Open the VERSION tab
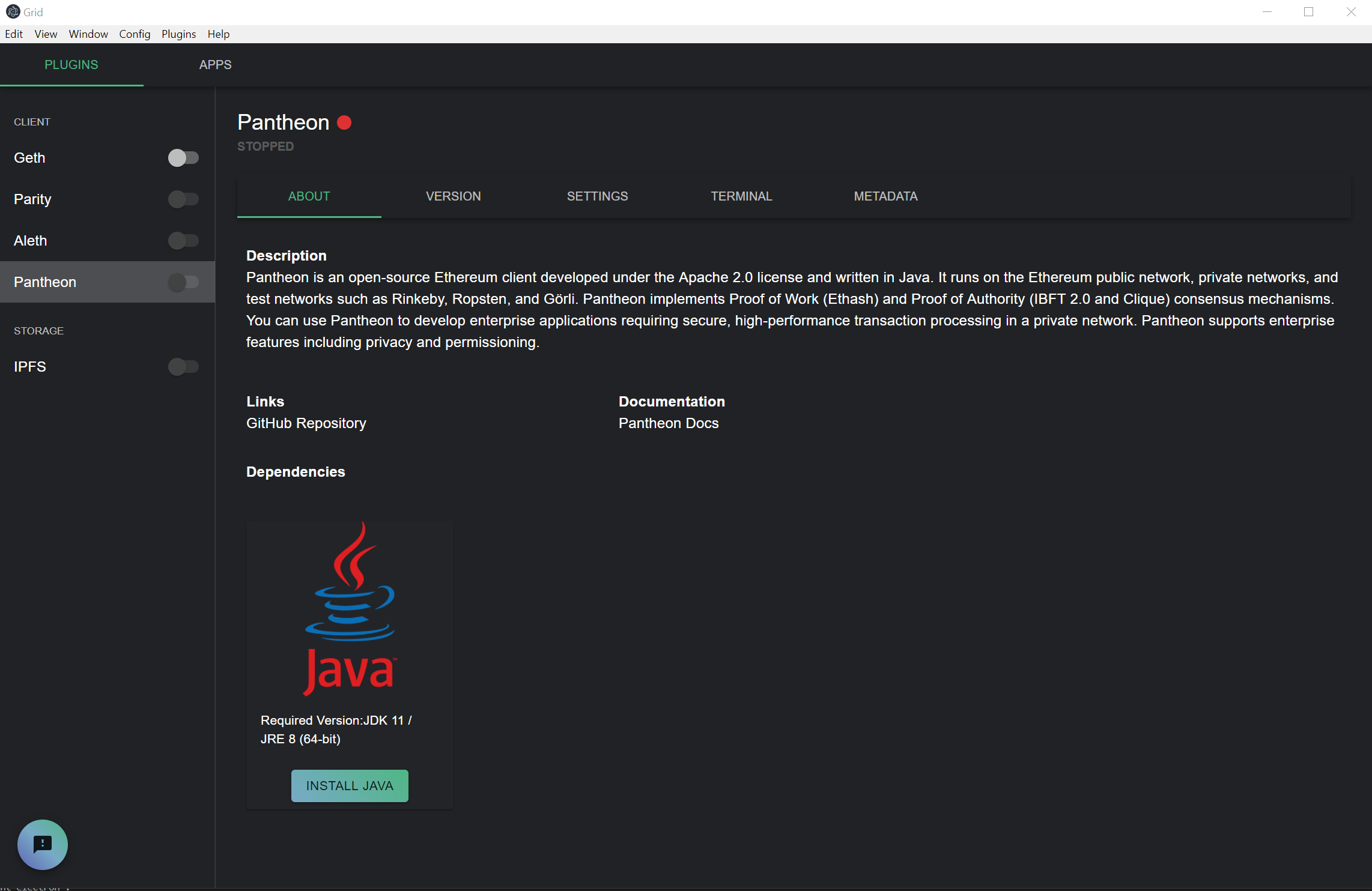The image size is (1372, 891). (x=453, y=196)
